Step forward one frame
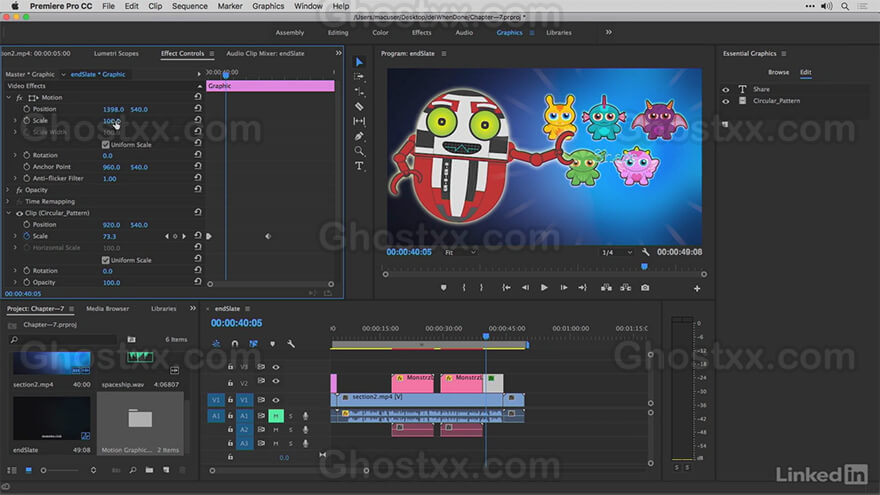 point(563,287)
